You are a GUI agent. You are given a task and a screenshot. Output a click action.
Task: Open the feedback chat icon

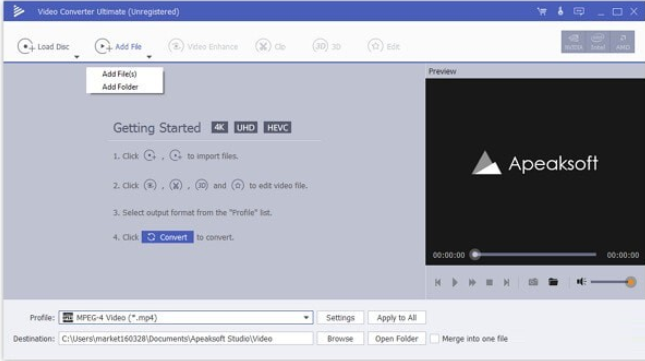(579, 12)
